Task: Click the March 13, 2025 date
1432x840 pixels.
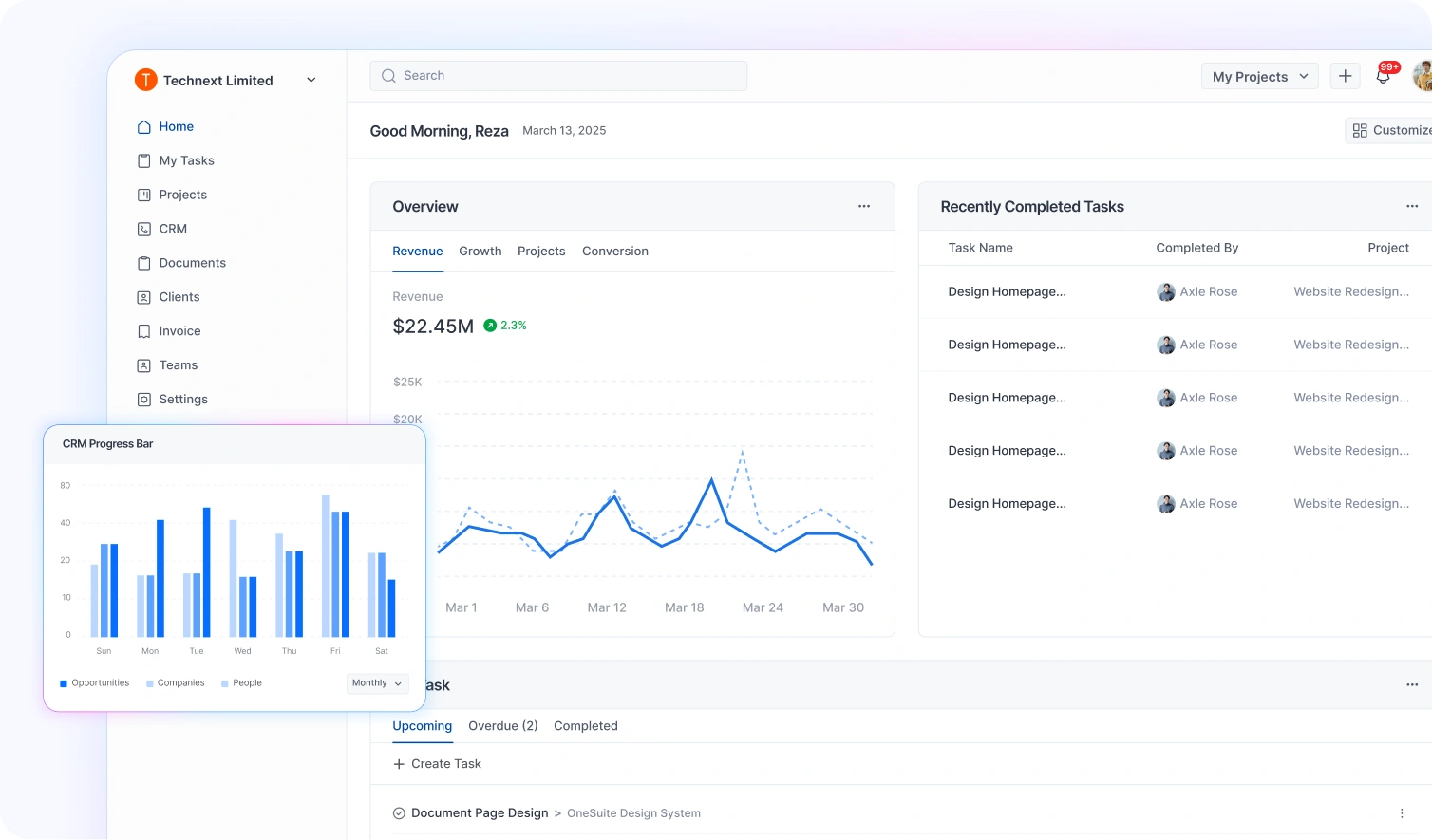Action: (564, 131)
